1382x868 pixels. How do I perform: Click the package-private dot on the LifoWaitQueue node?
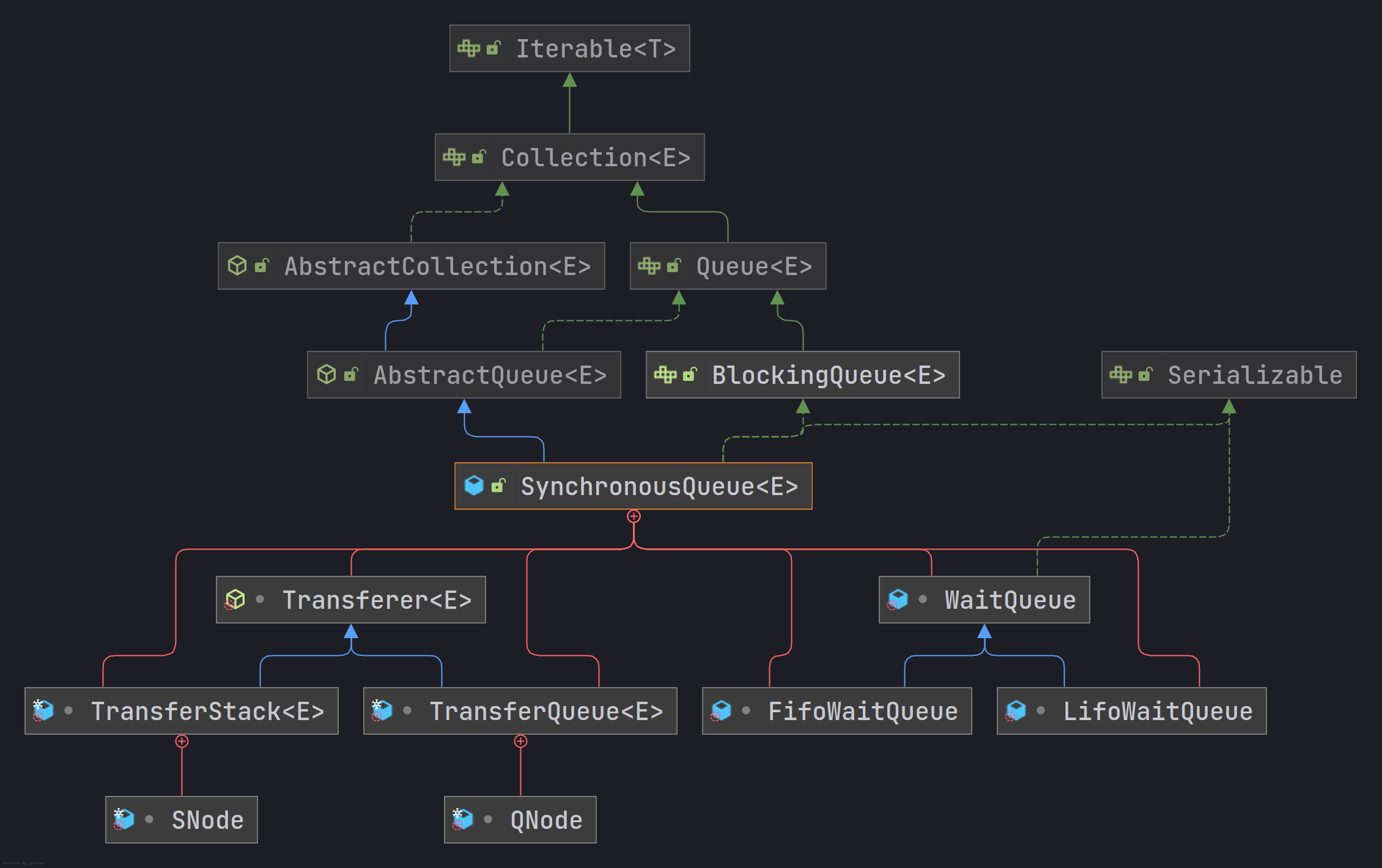[1041, 710]
